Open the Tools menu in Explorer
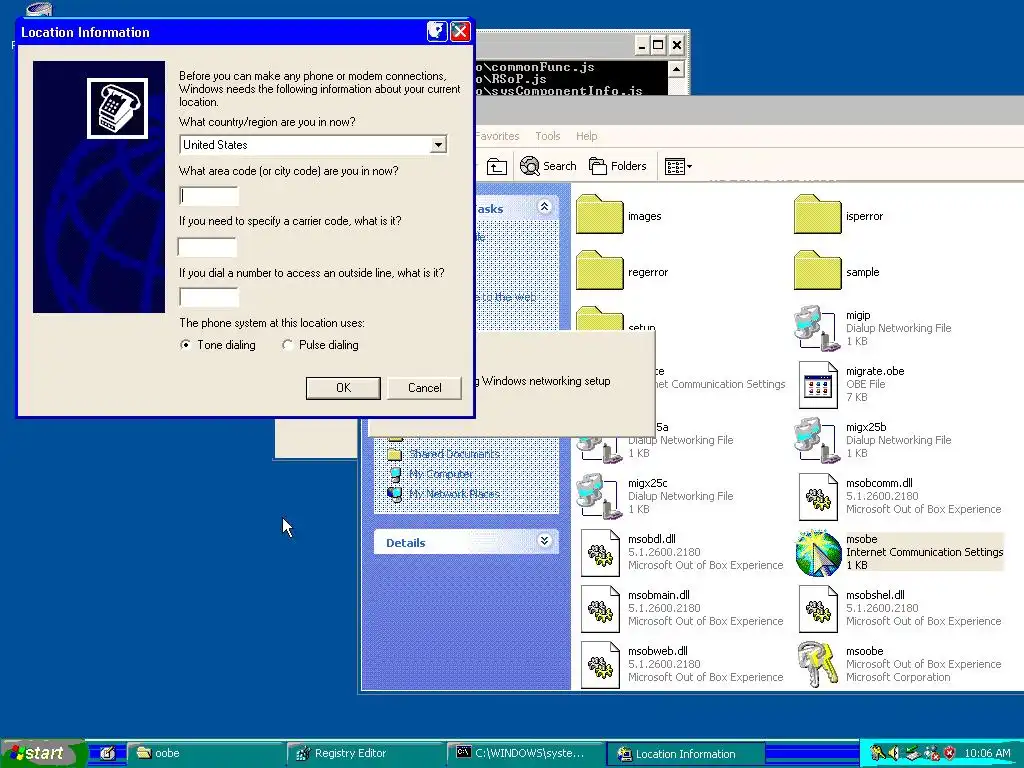Image resolution: width=1024 pixels, height=768 pixels. coord(548,136)
